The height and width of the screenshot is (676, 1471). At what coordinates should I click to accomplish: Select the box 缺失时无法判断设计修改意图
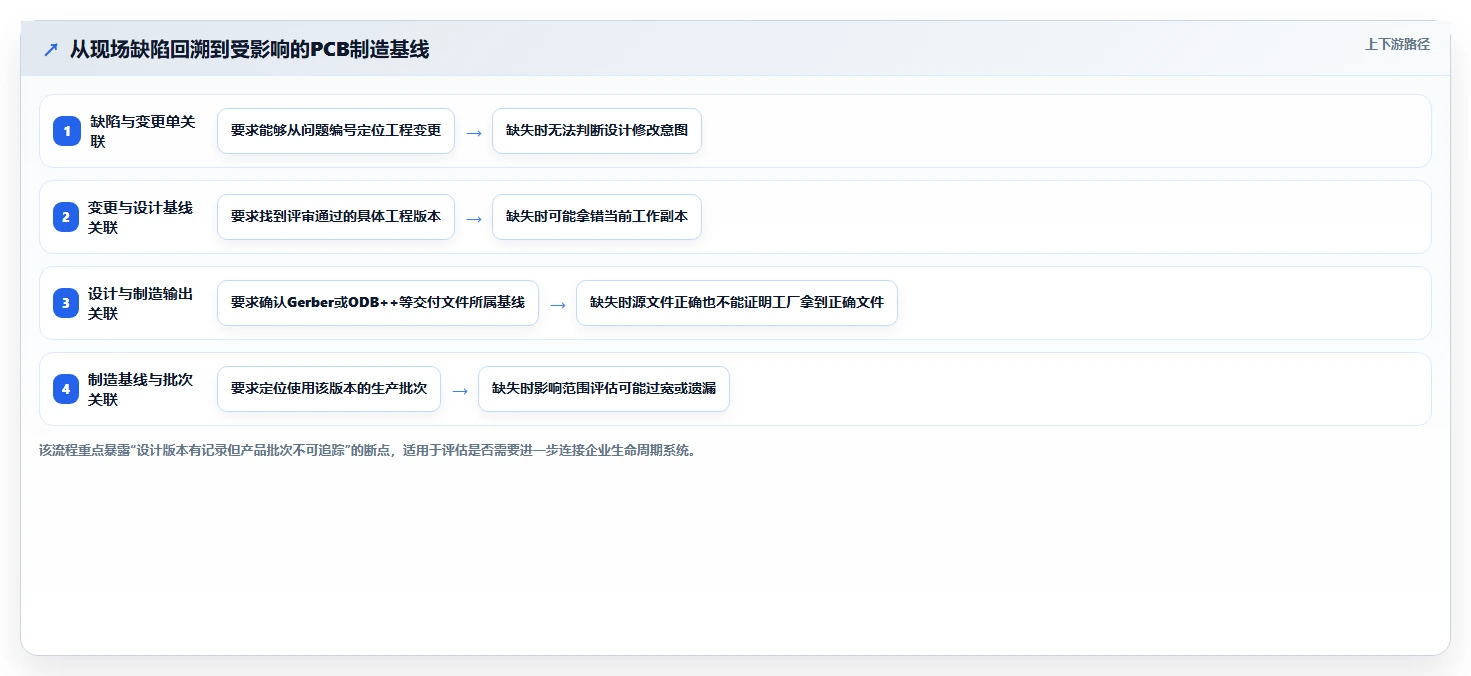click(x=597, y=131)
